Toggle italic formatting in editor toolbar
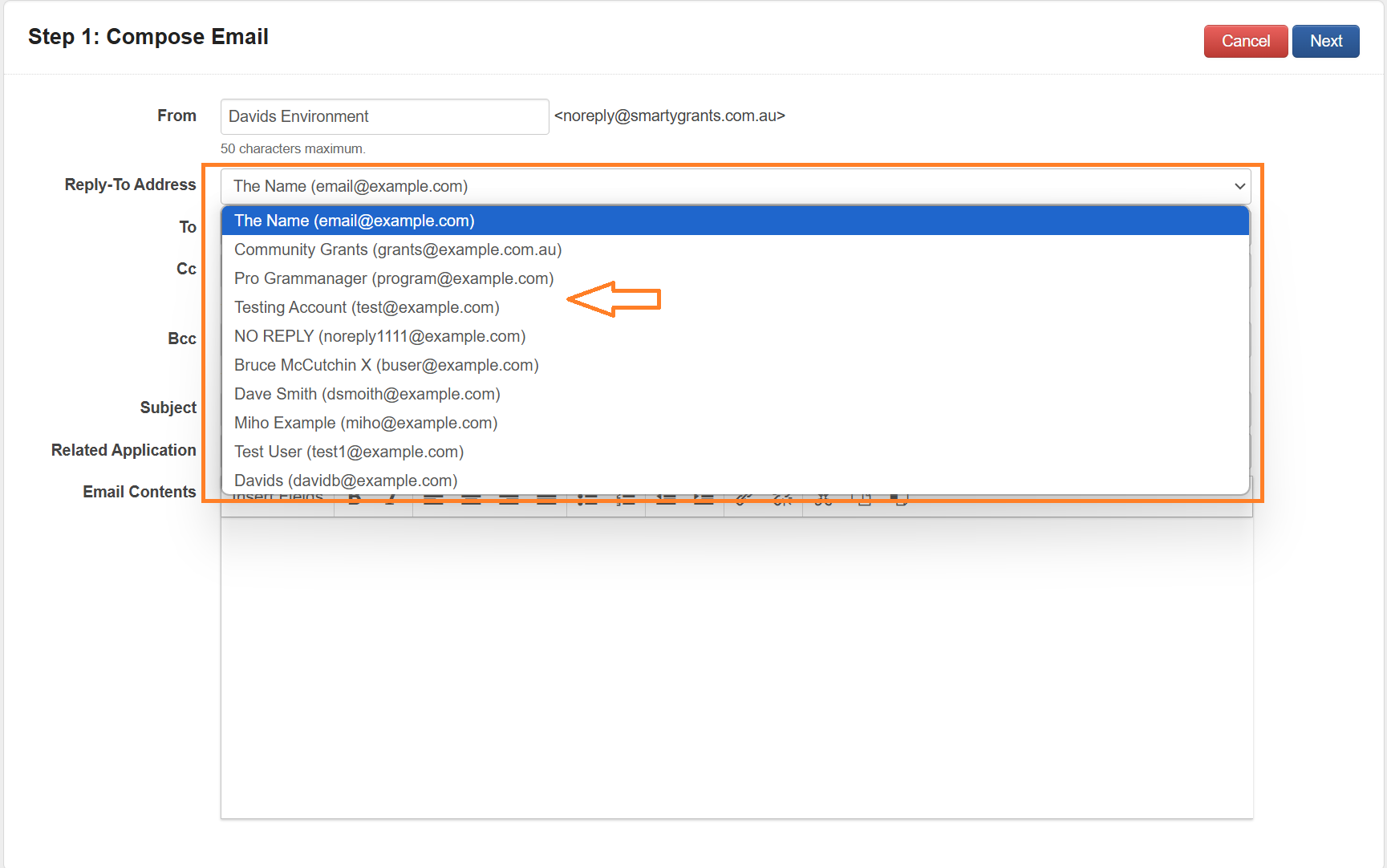The width and height of the screenshot is (1387, 868). (x=391, y=501)
